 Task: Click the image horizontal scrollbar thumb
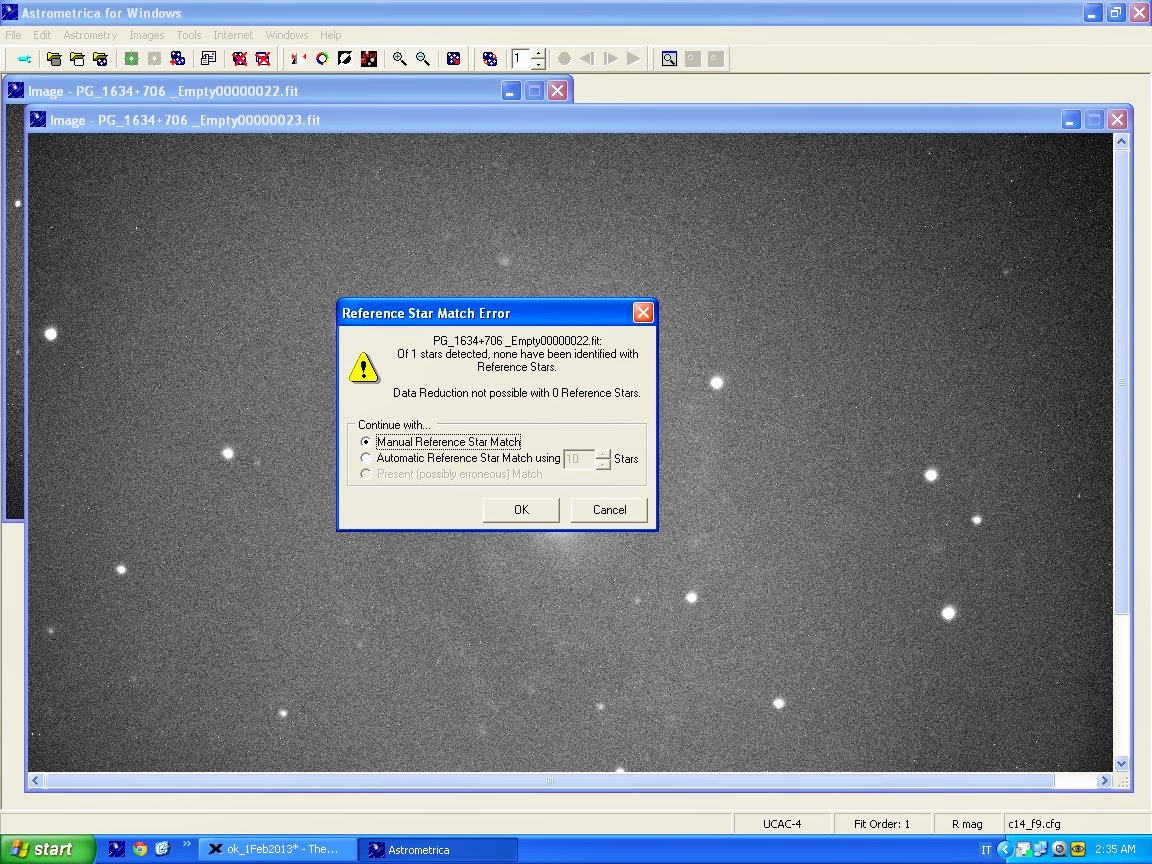click(x=549, y=780)
